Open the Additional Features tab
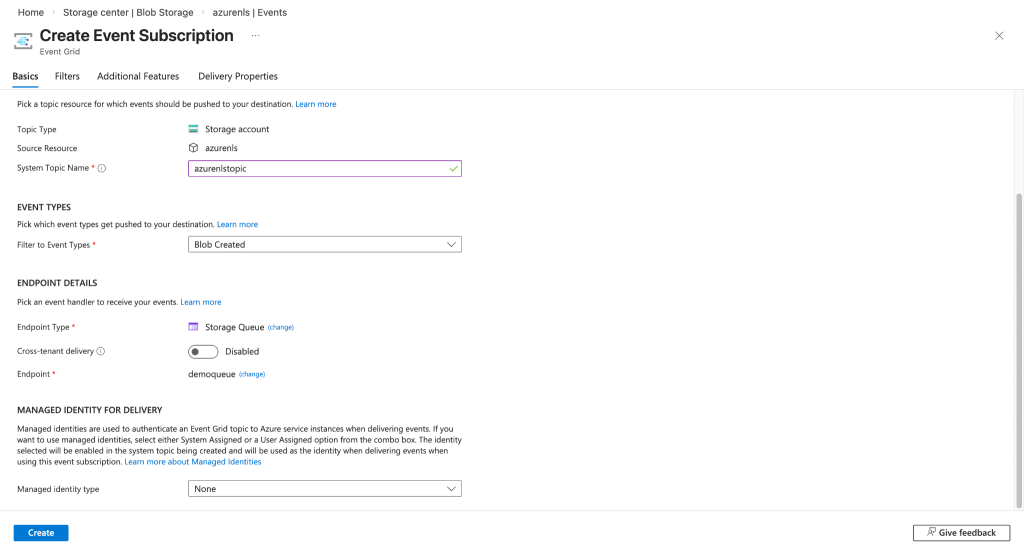This screenshot has height=555, width=1024. coord(138,76)
